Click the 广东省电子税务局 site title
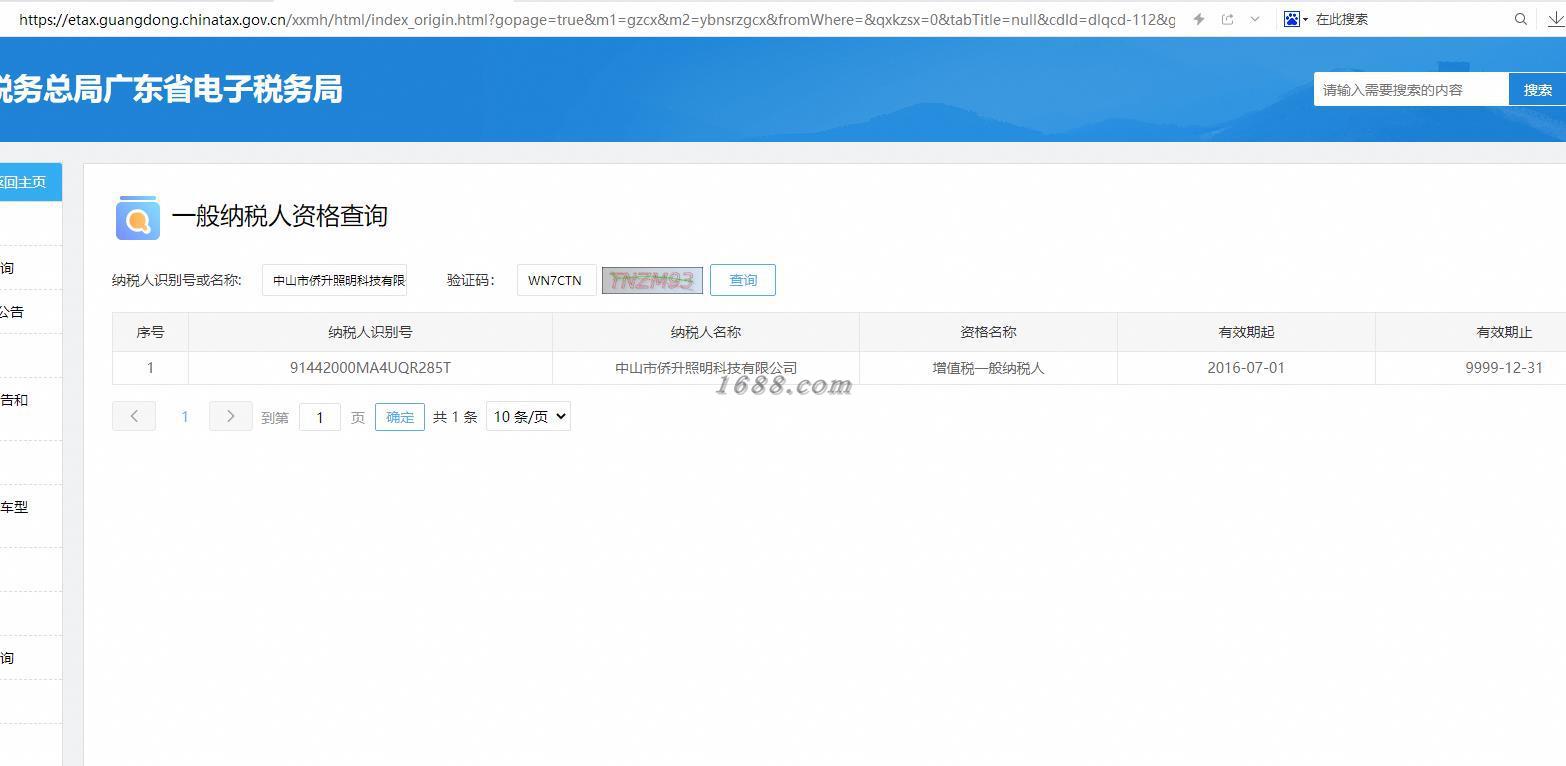The height and width of the screenshot is (766, 1566). [x=223, y=89]
